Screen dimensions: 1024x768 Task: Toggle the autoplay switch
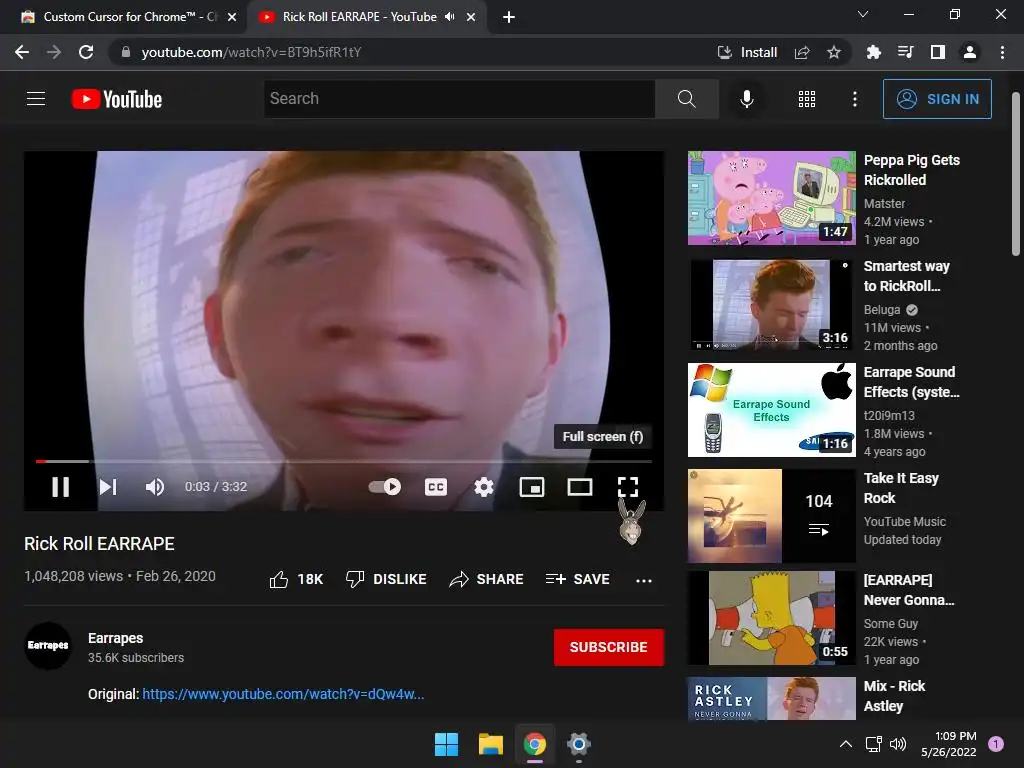[x=385, y=487]
